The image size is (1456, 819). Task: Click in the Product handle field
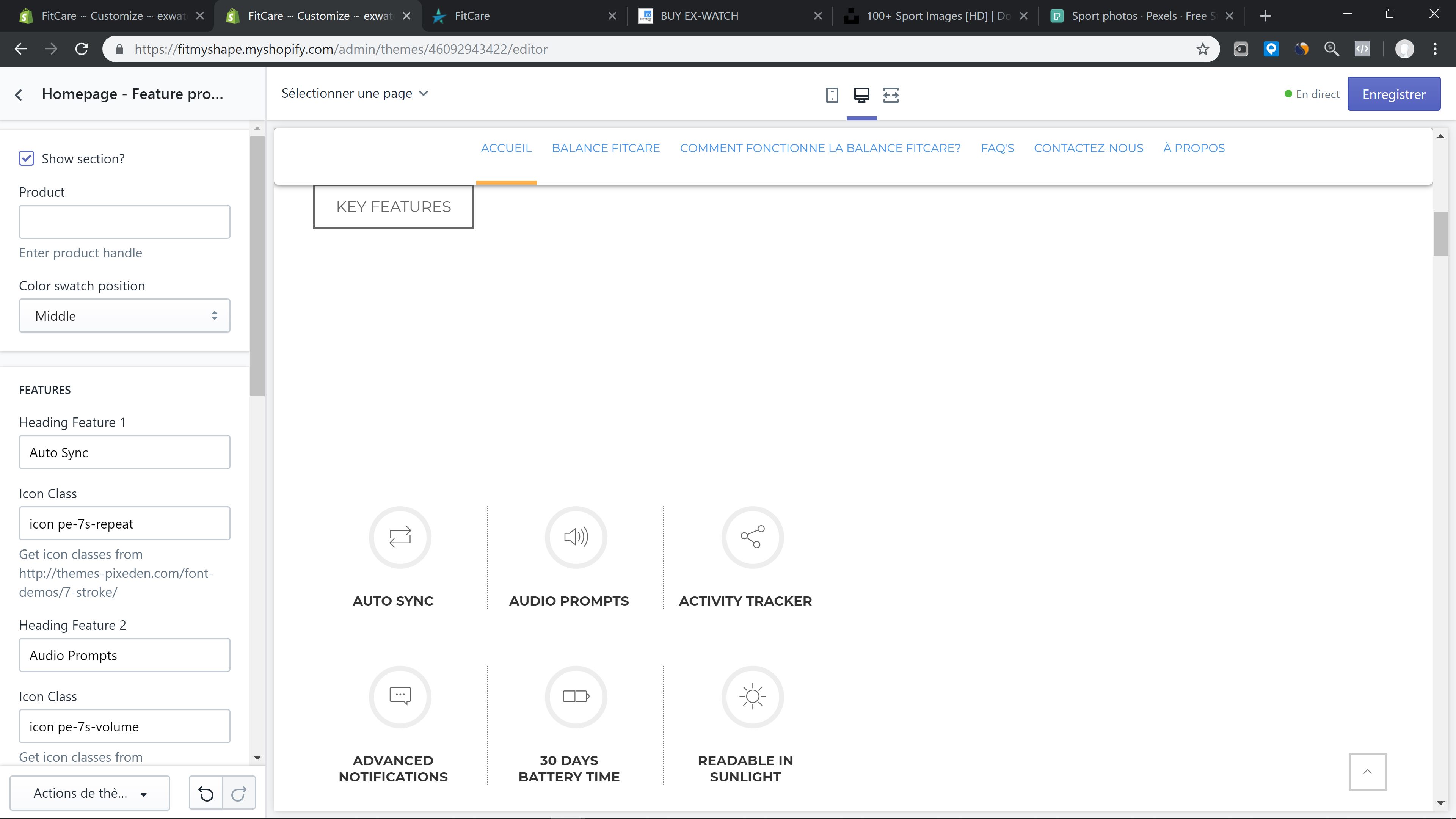point(124,221)
